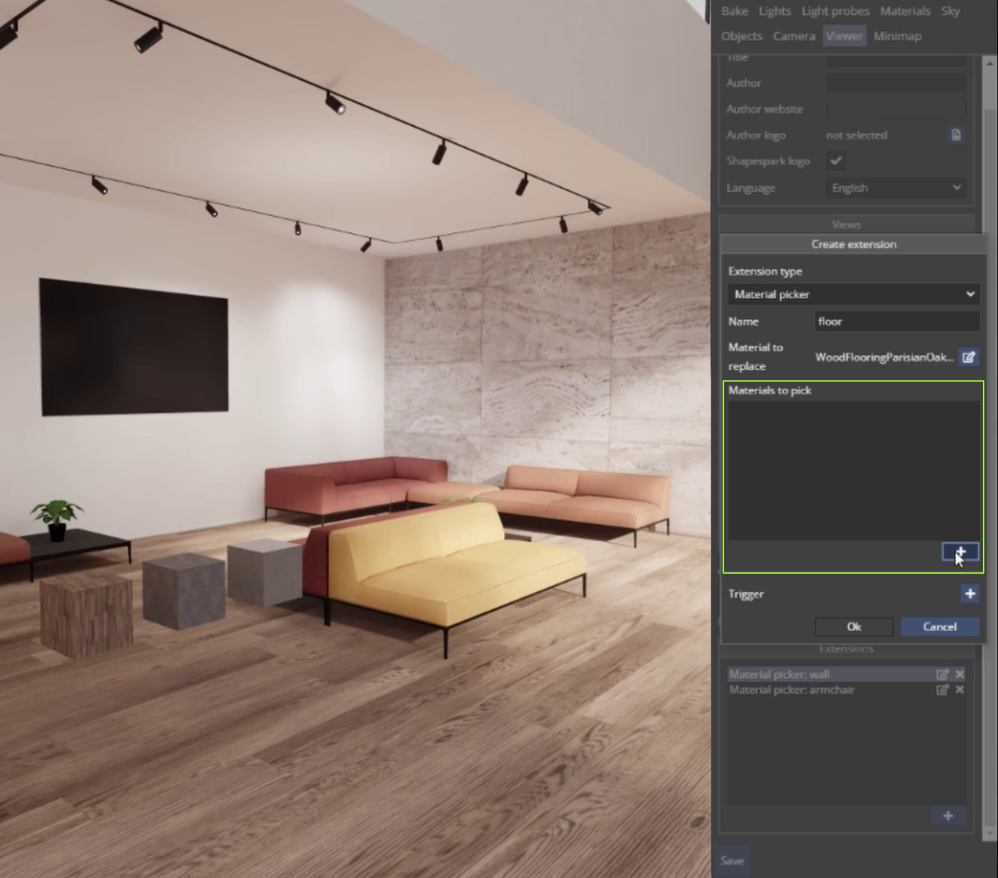Switch to the Materials tab
Image resolution: width=998 pixels, height=878 pixels.
click(905, 11)
